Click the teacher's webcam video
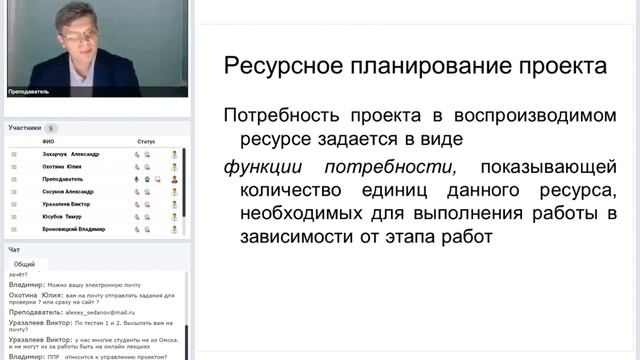The height and width of the screenshot is (360, 640). [98, 48]
